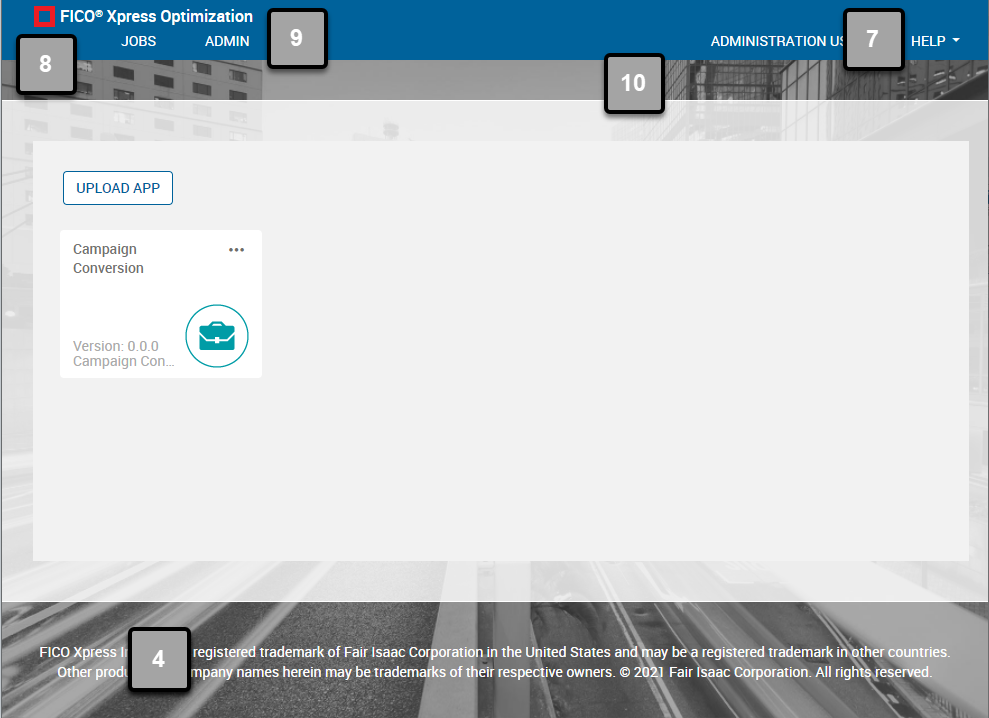
Task: Click the FICO red square logo
Action: click(44, 16)
